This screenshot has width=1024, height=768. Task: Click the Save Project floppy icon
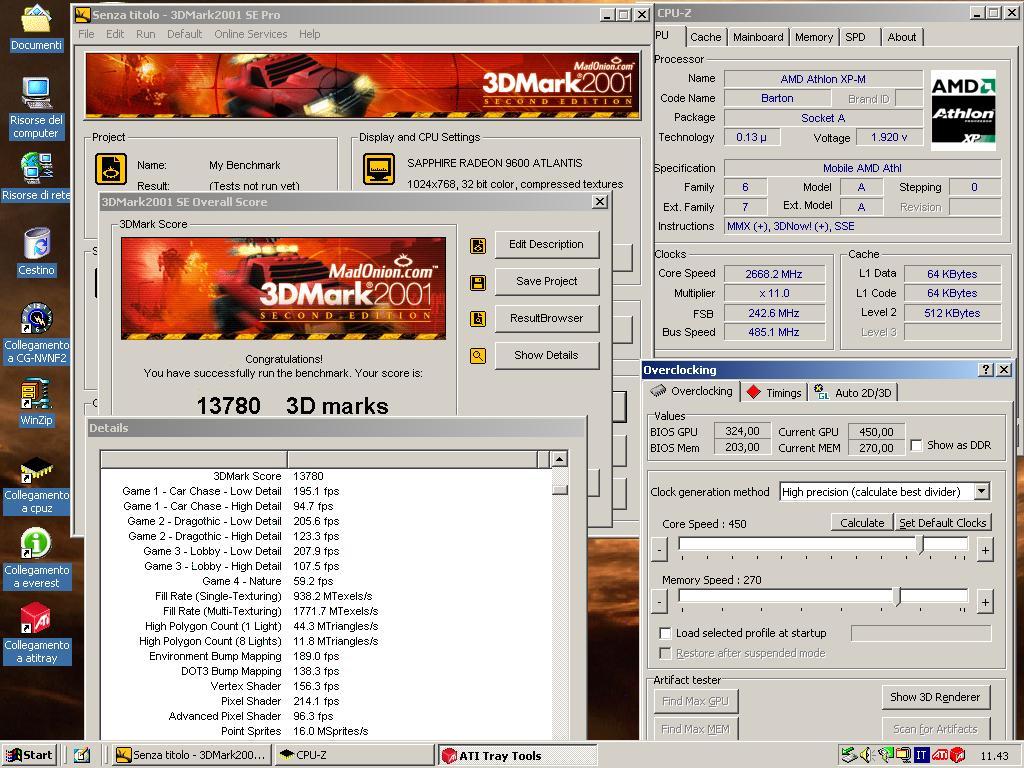478,282
